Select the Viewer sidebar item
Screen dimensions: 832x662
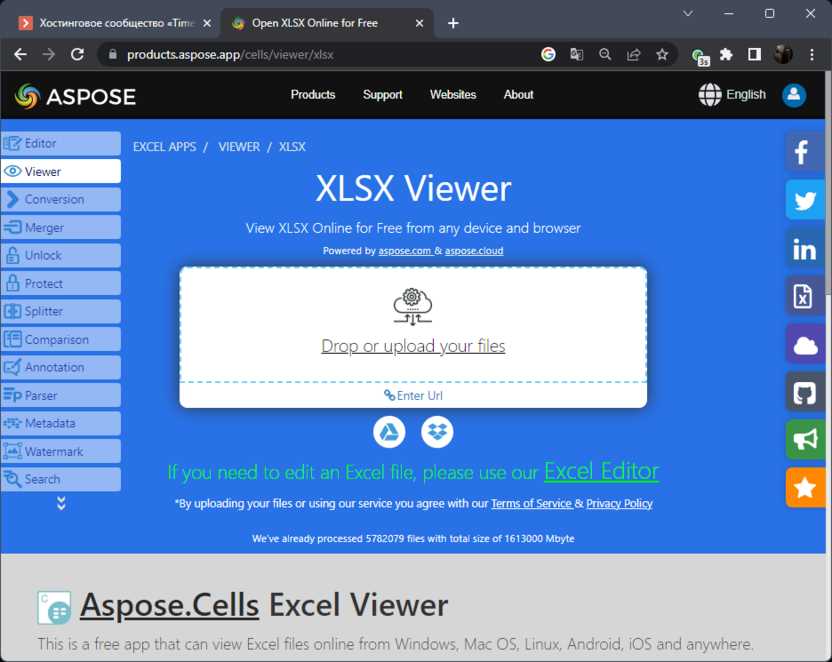pyautogui.click(x=60, y=171)
